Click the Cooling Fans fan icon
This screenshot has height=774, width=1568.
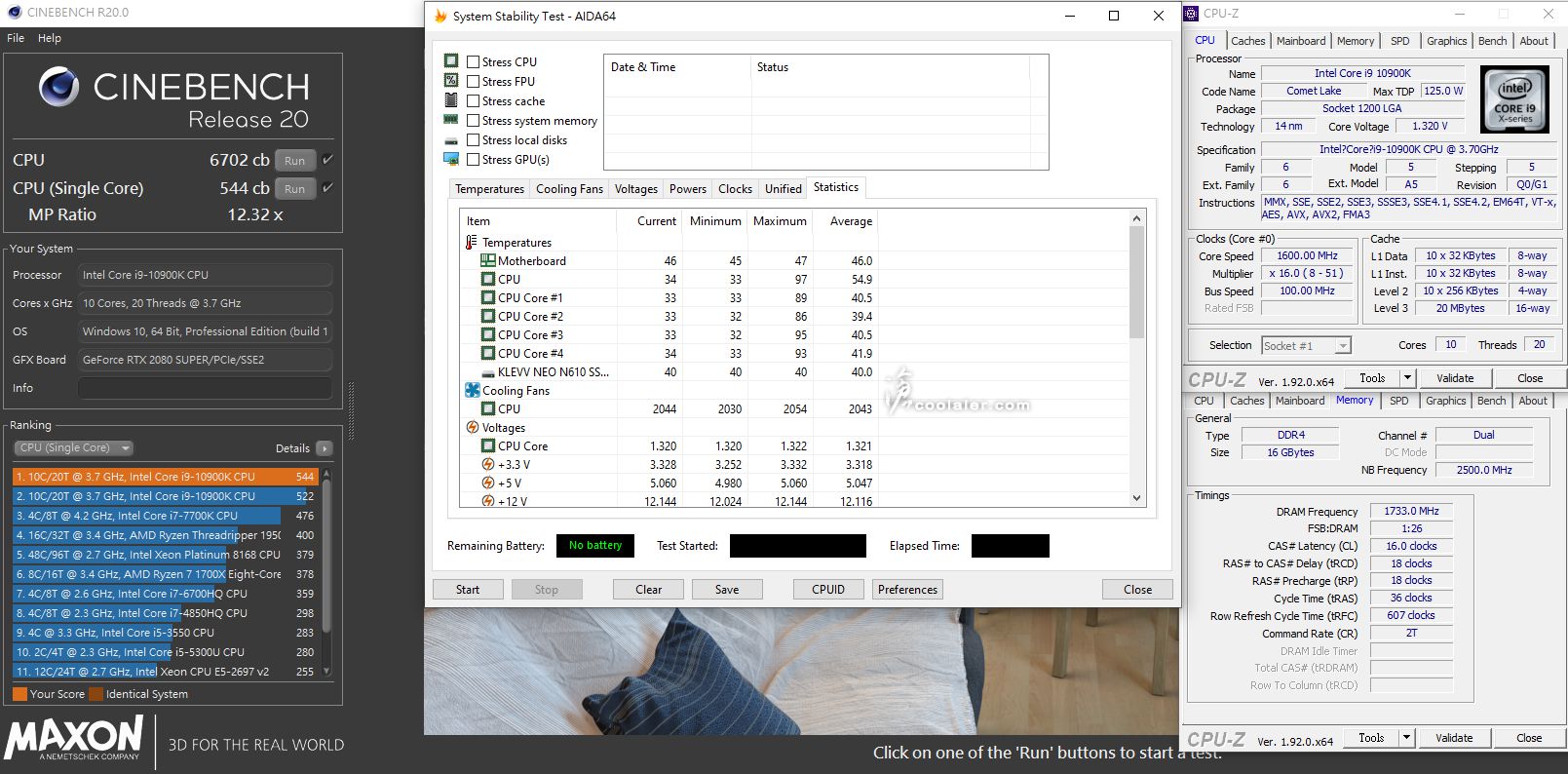click(473, 390)
